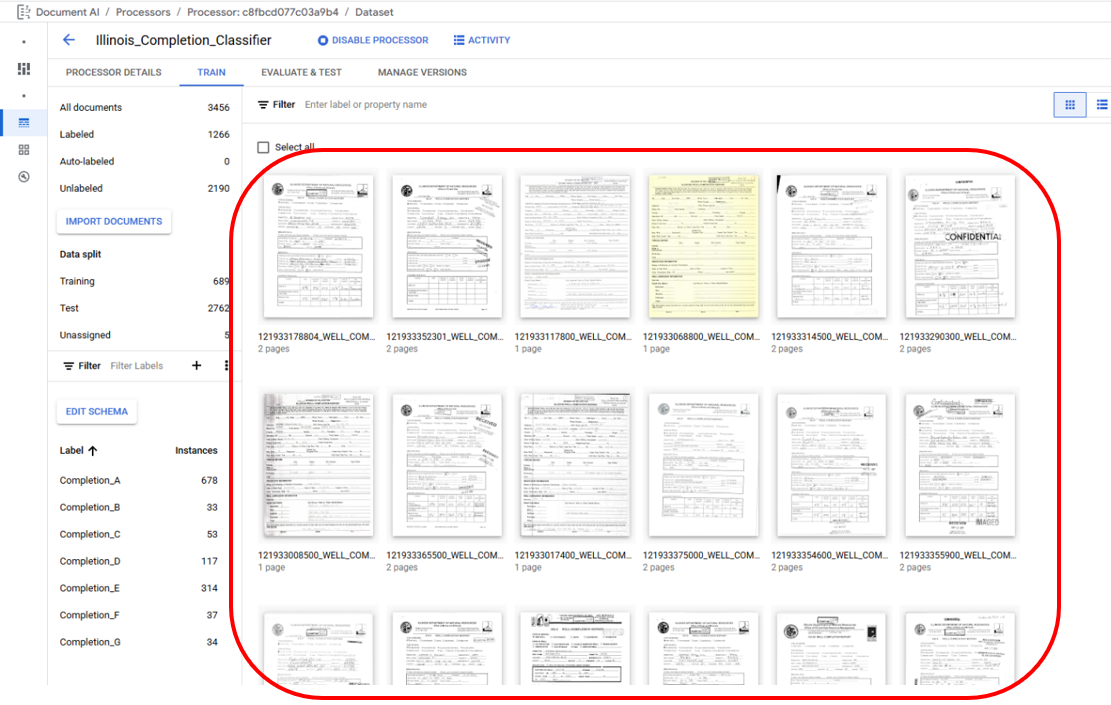Open the Processor Details tab

pos(113,73)
